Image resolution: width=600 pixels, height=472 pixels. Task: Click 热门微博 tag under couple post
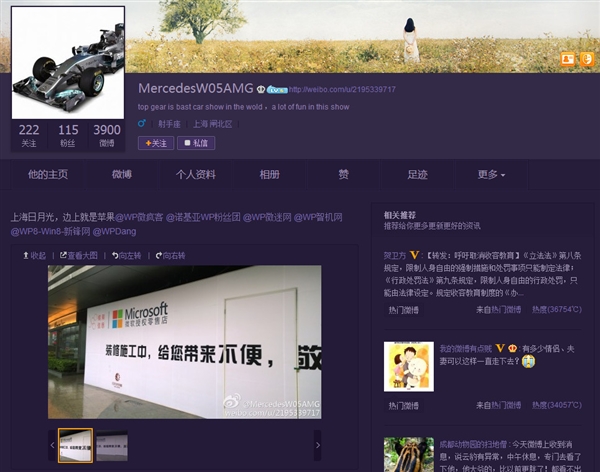coord(403,405)
